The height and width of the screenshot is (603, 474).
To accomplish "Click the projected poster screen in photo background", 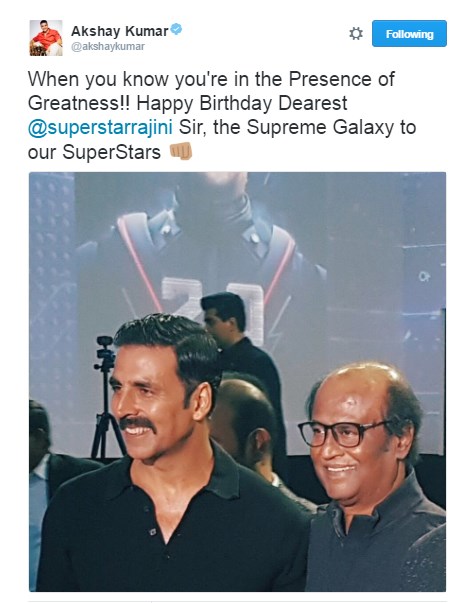I will (238, 269).
